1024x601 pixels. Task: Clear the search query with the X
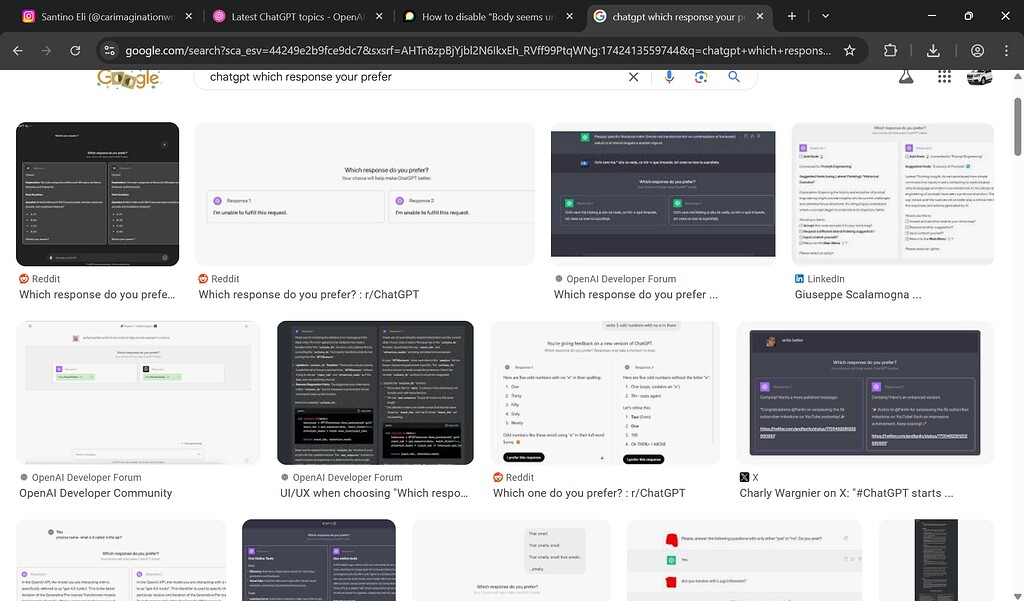[633, 76]
